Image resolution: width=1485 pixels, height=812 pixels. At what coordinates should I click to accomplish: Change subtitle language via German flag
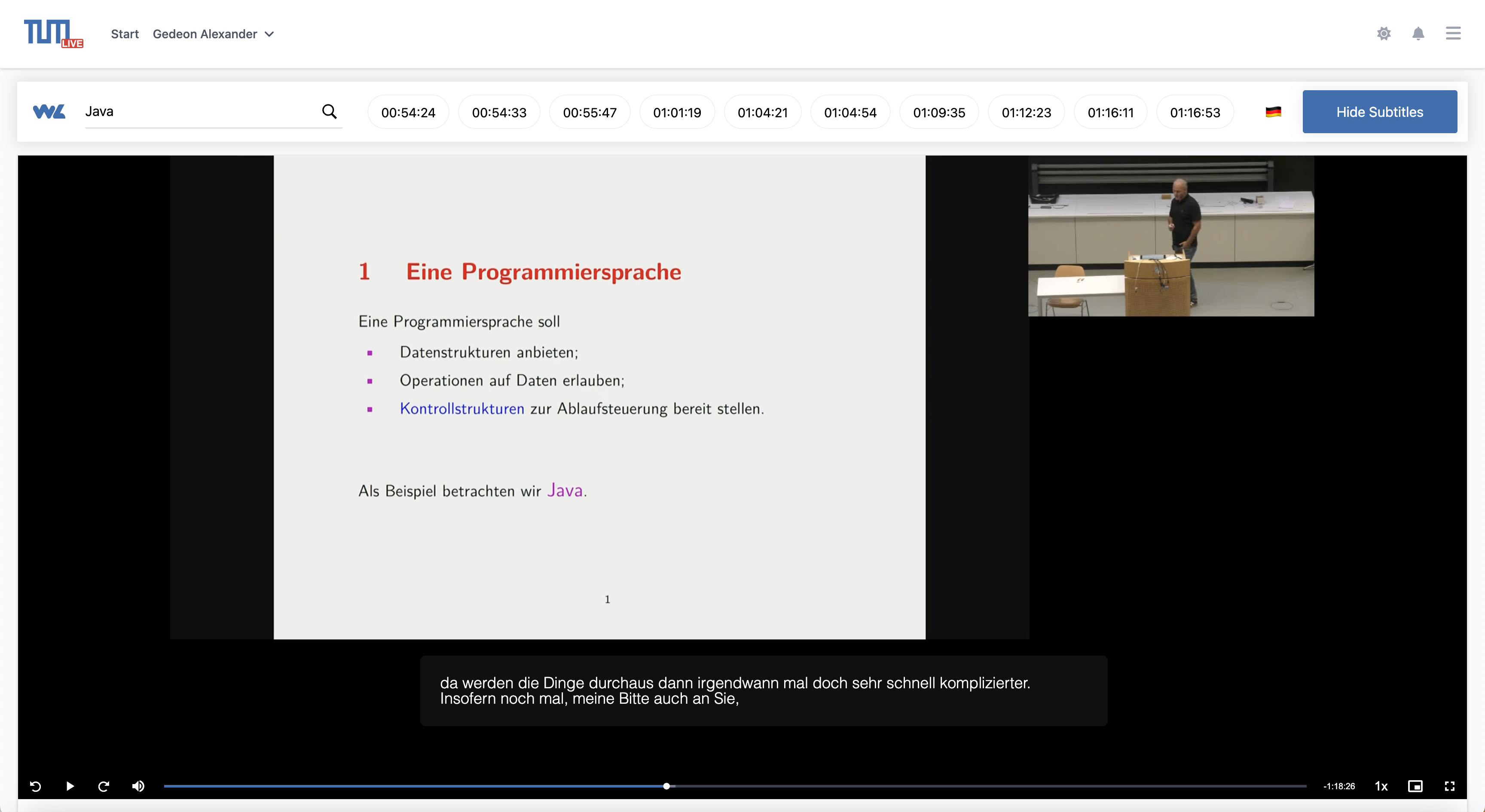click(x=1273, y=112)
